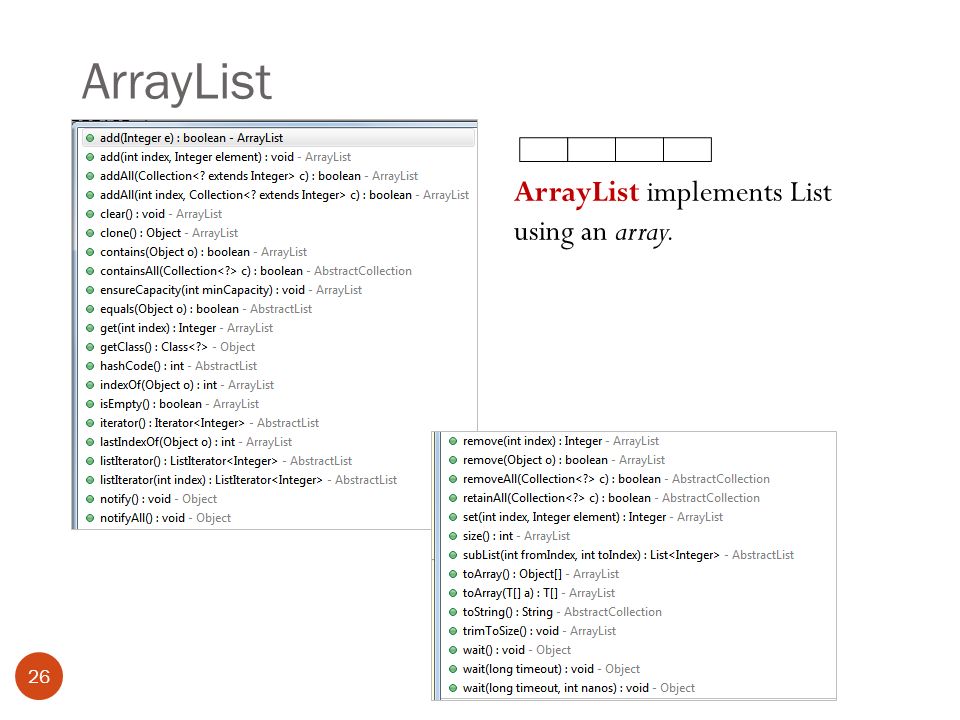Click green icon next to clone() : Object
Viewport: 960px width, 720px height.
89,233
